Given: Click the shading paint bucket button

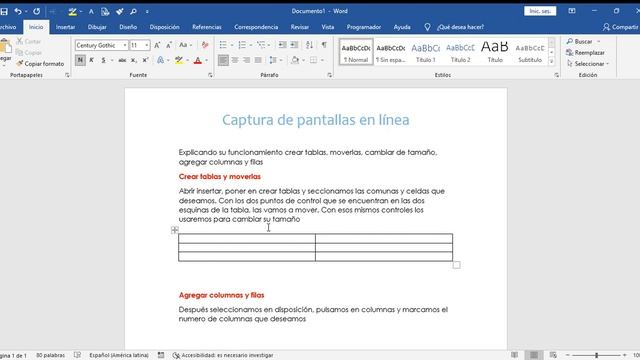Looking at the screenshot, I should click(x=295, y=60).
